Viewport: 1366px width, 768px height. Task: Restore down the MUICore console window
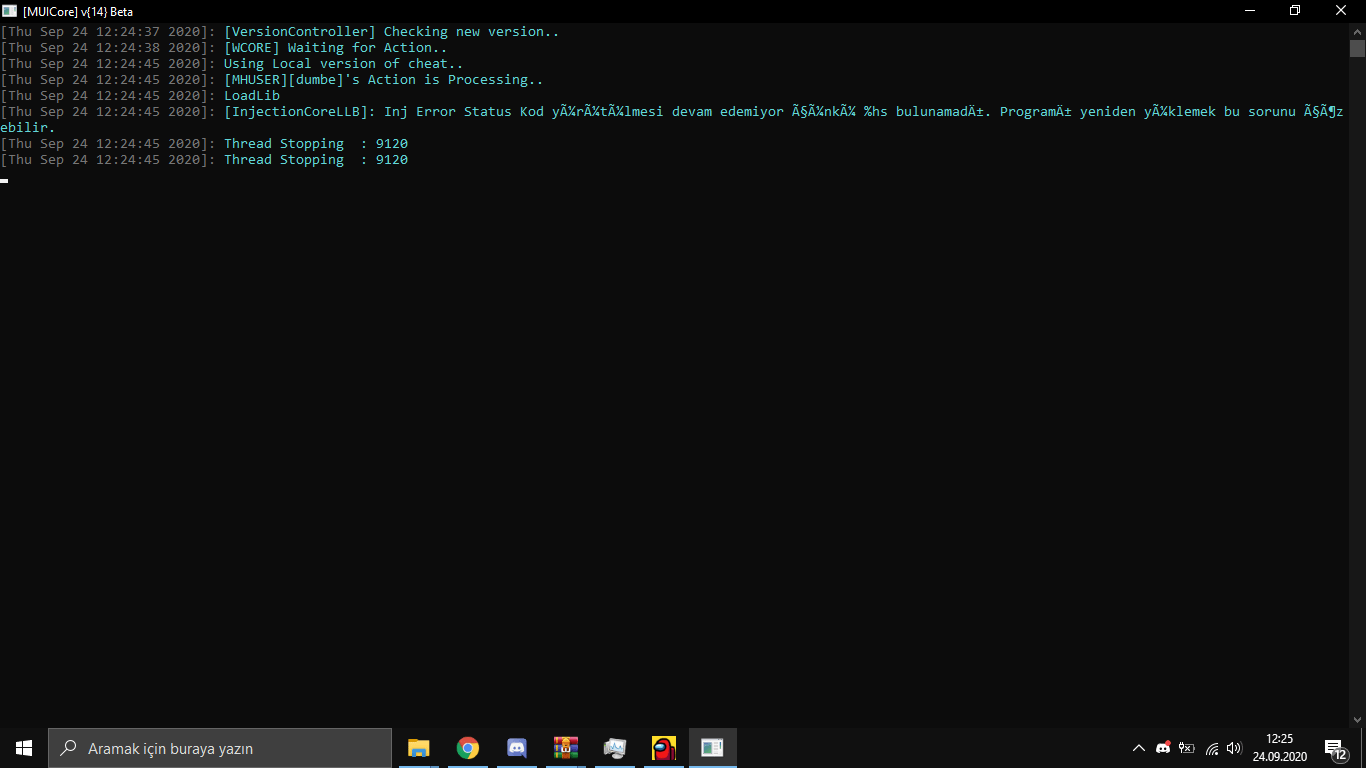point(1295,11)
